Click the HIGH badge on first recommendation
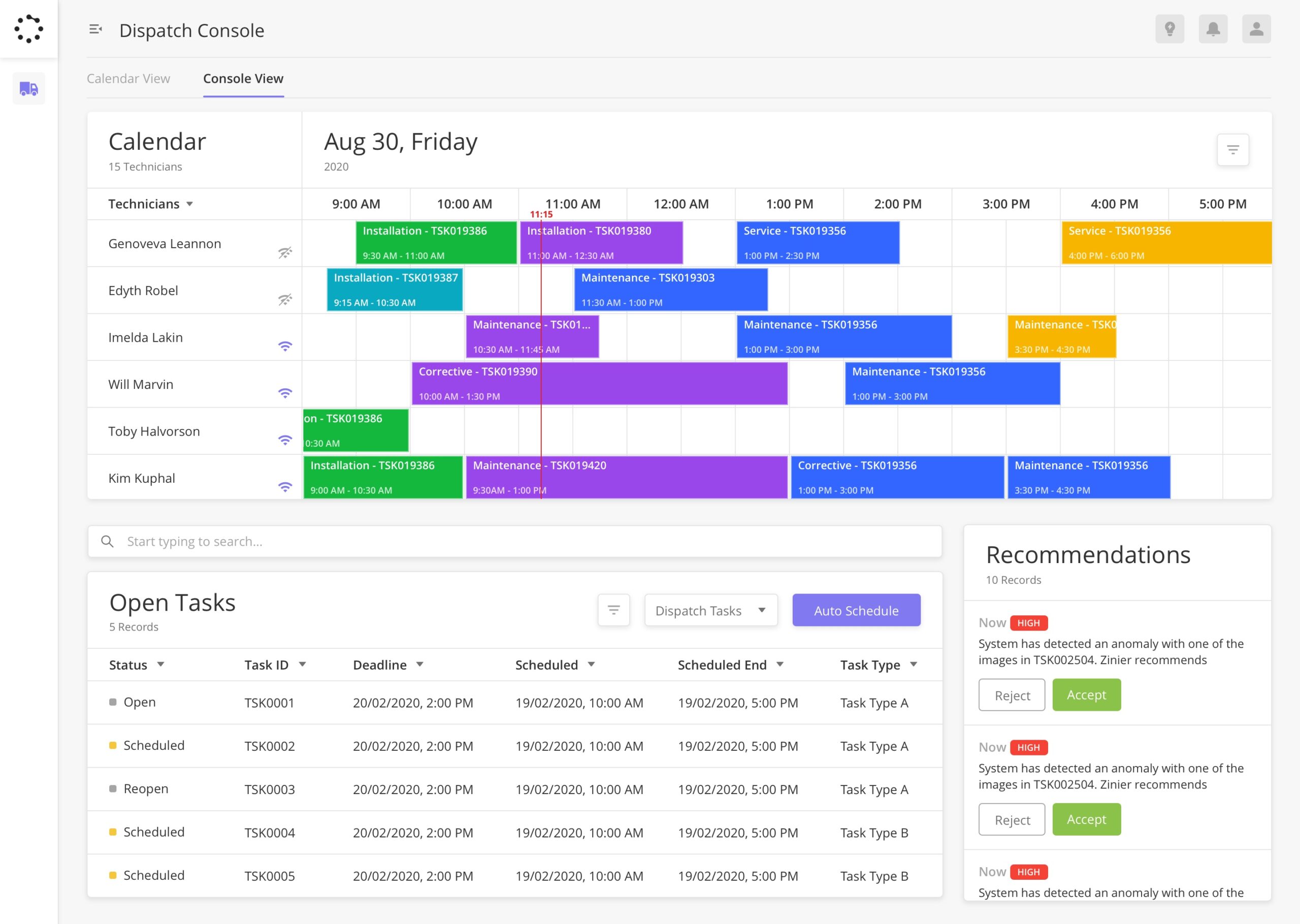This screenshot has height=924, width=1300. click(1029, 623)
